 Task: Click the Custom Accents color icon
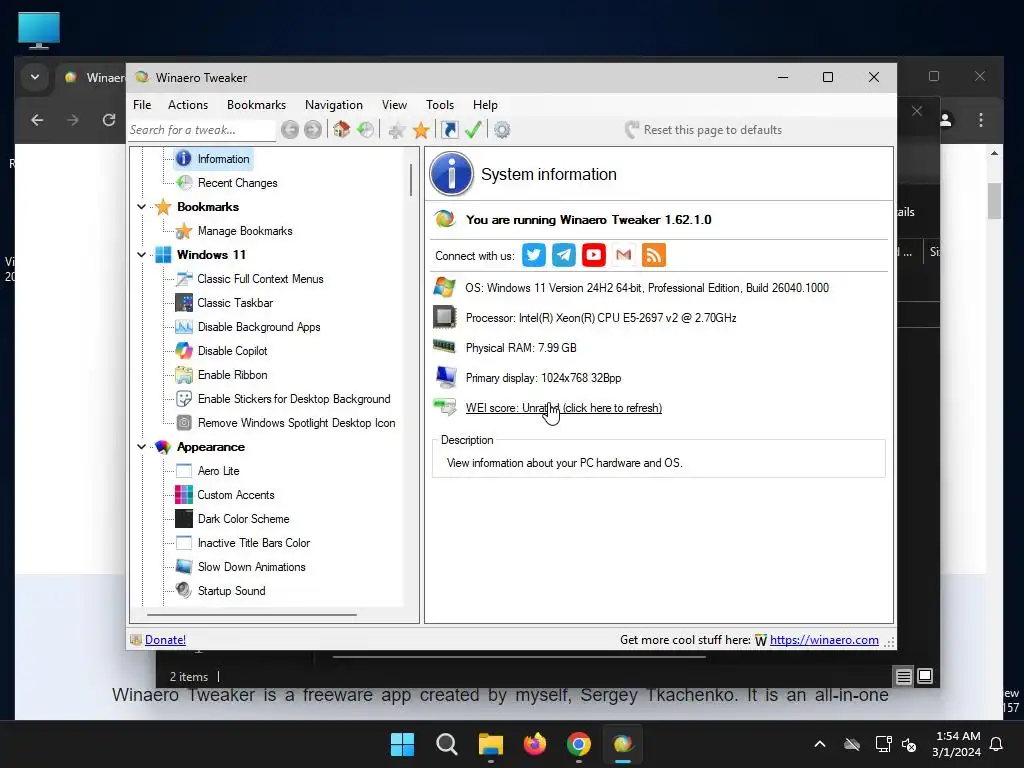coord(184,495)
